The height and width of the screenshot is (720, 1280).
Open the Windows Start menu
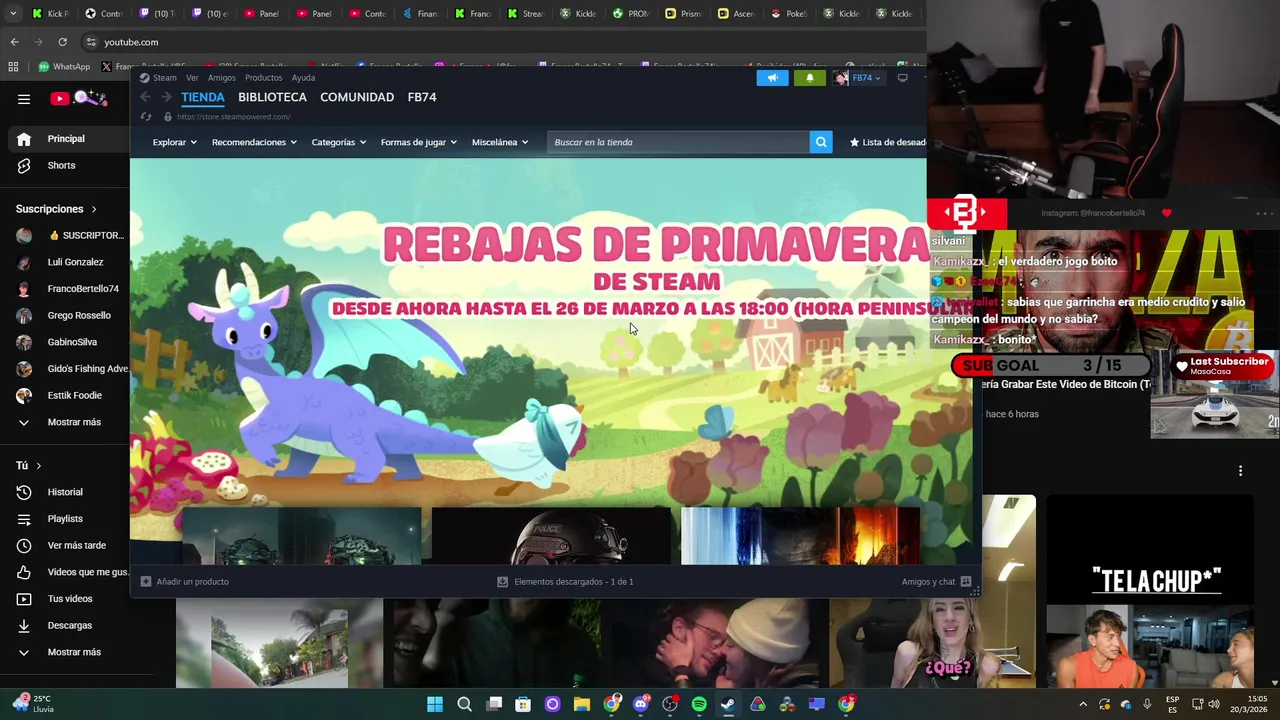point(435,704)
